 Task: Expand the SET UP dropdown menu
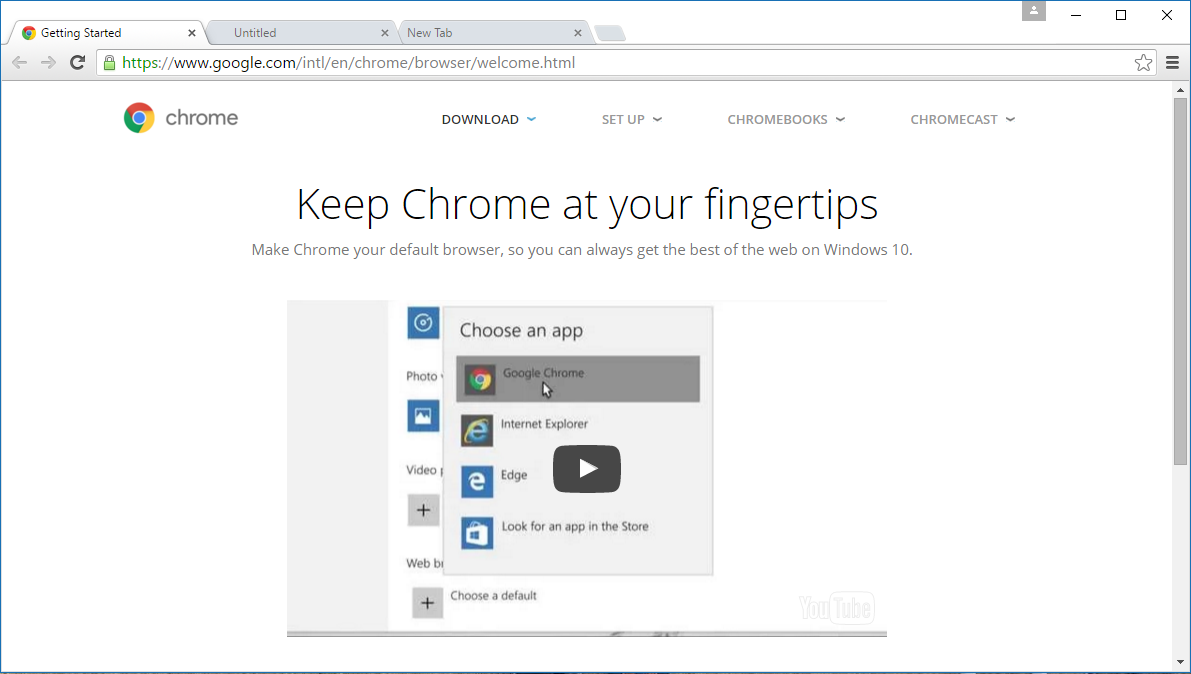(632, 119)
